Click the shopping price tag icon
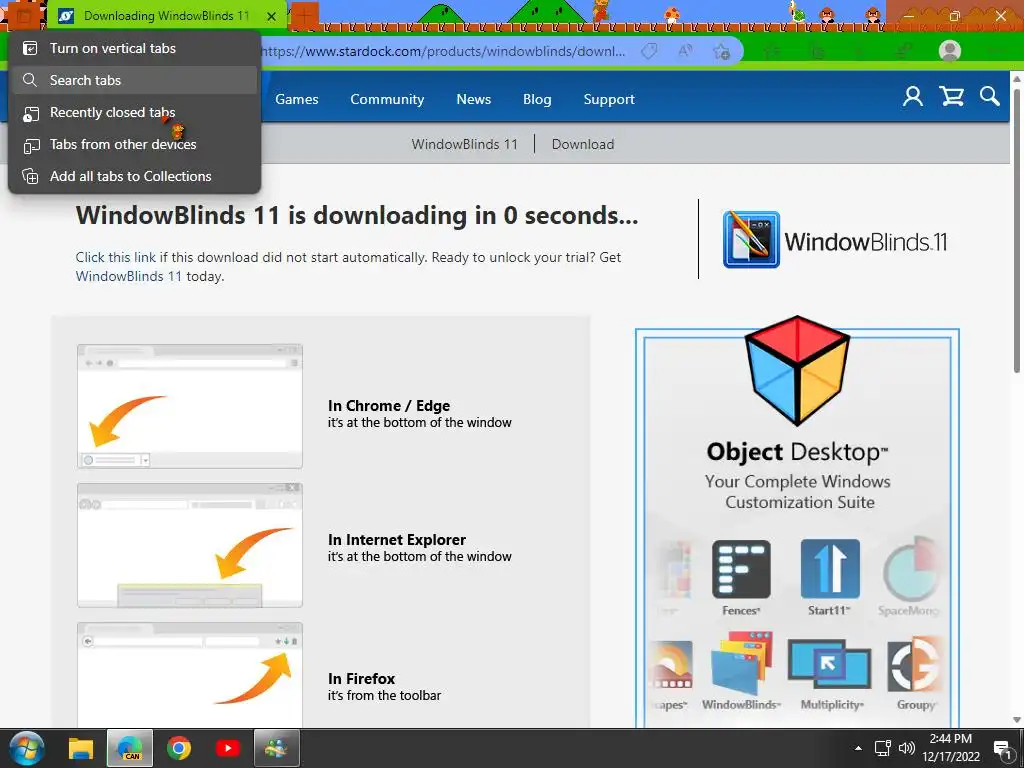The height and width of the screenshot is (768, 1024). (649, 52)
